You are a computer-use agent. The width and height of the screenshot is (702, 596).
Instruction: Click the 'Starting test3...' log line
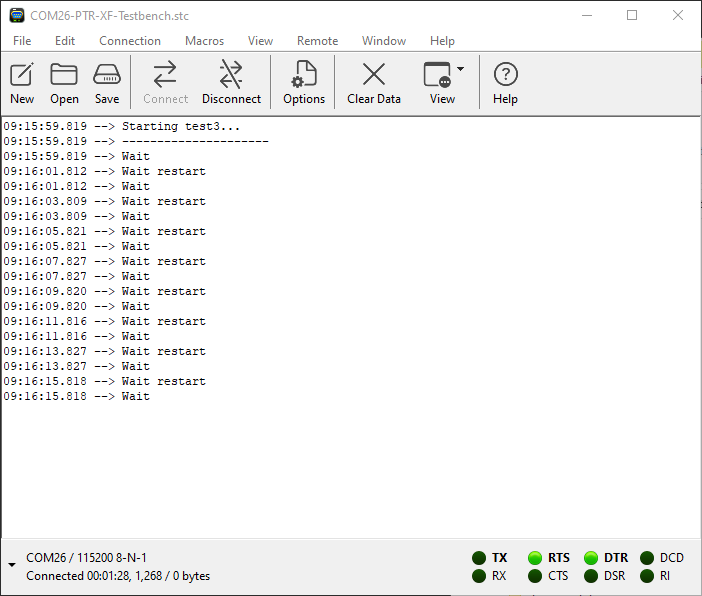click(181, 127)
